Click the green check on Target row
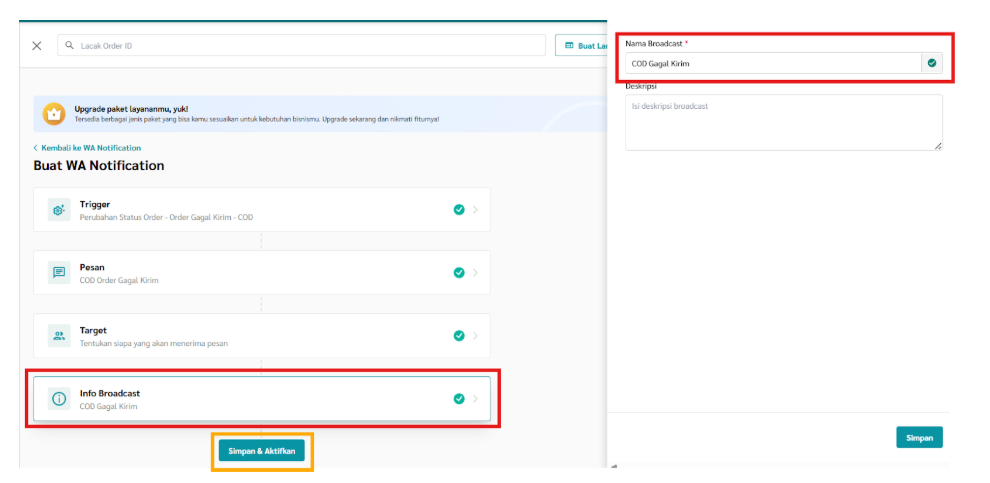The image size is (990, 483). [x=459, y=336]
